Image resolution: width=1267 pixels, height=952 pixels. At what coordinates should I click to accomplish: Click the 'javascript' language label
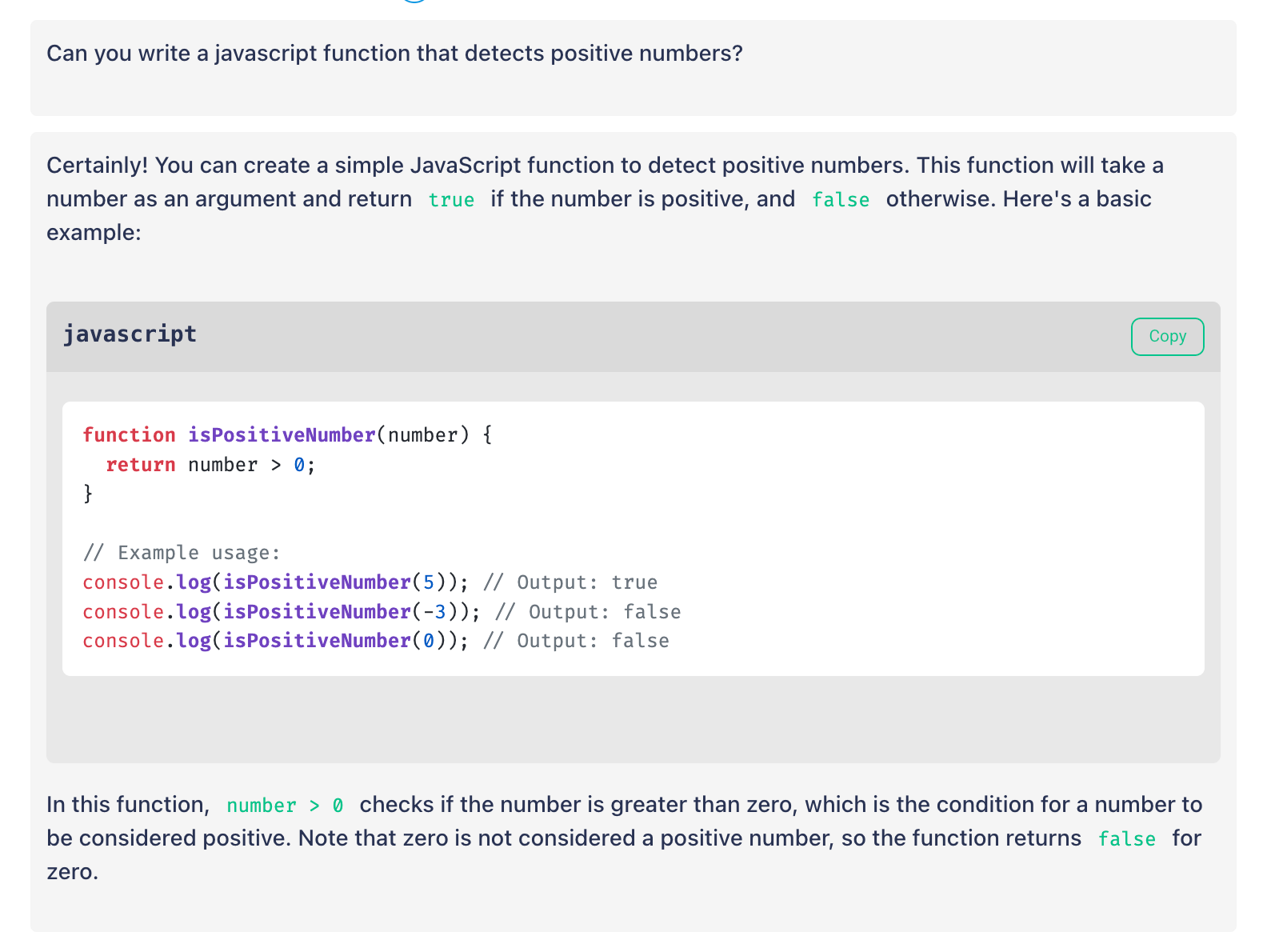130,334
